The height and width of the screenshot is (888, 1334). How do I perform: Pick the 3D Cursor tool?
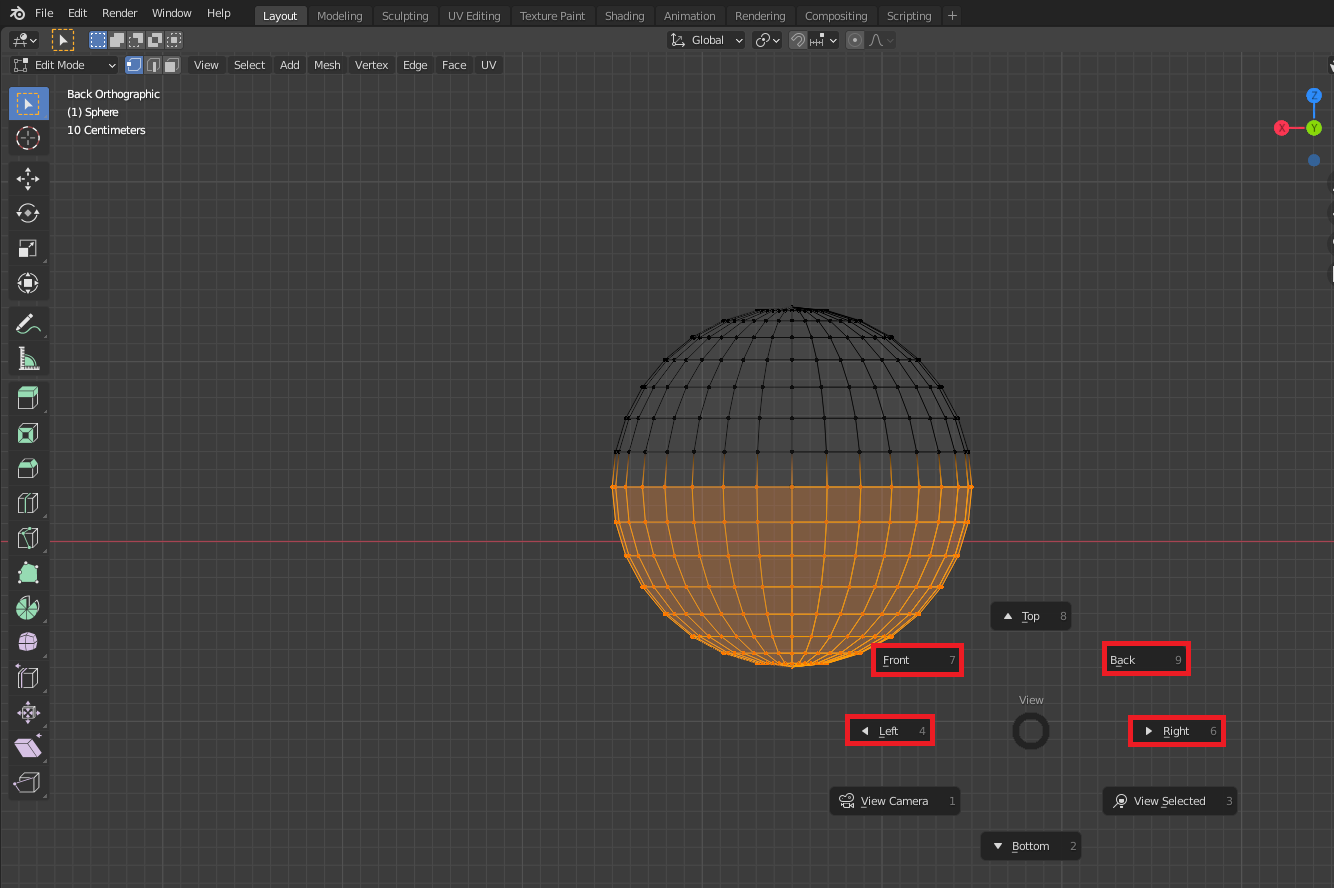28,138
